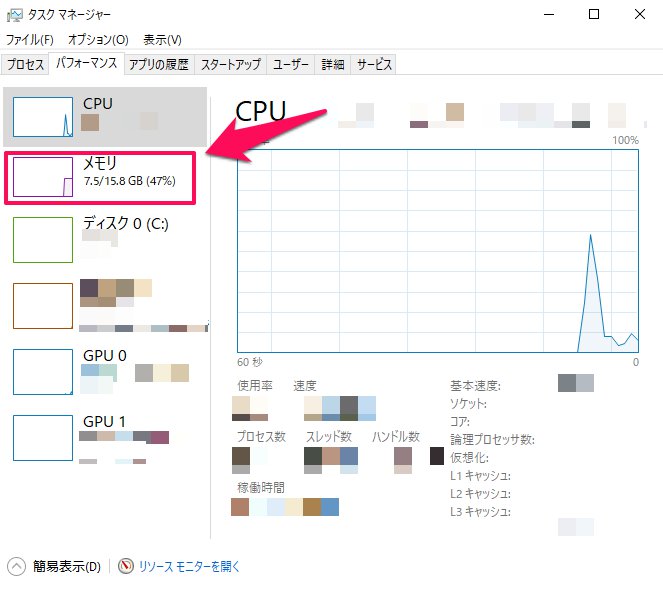Open the オプション(O) menu
Viewport: 663px width, 590px height.
(x=98, y=40)
